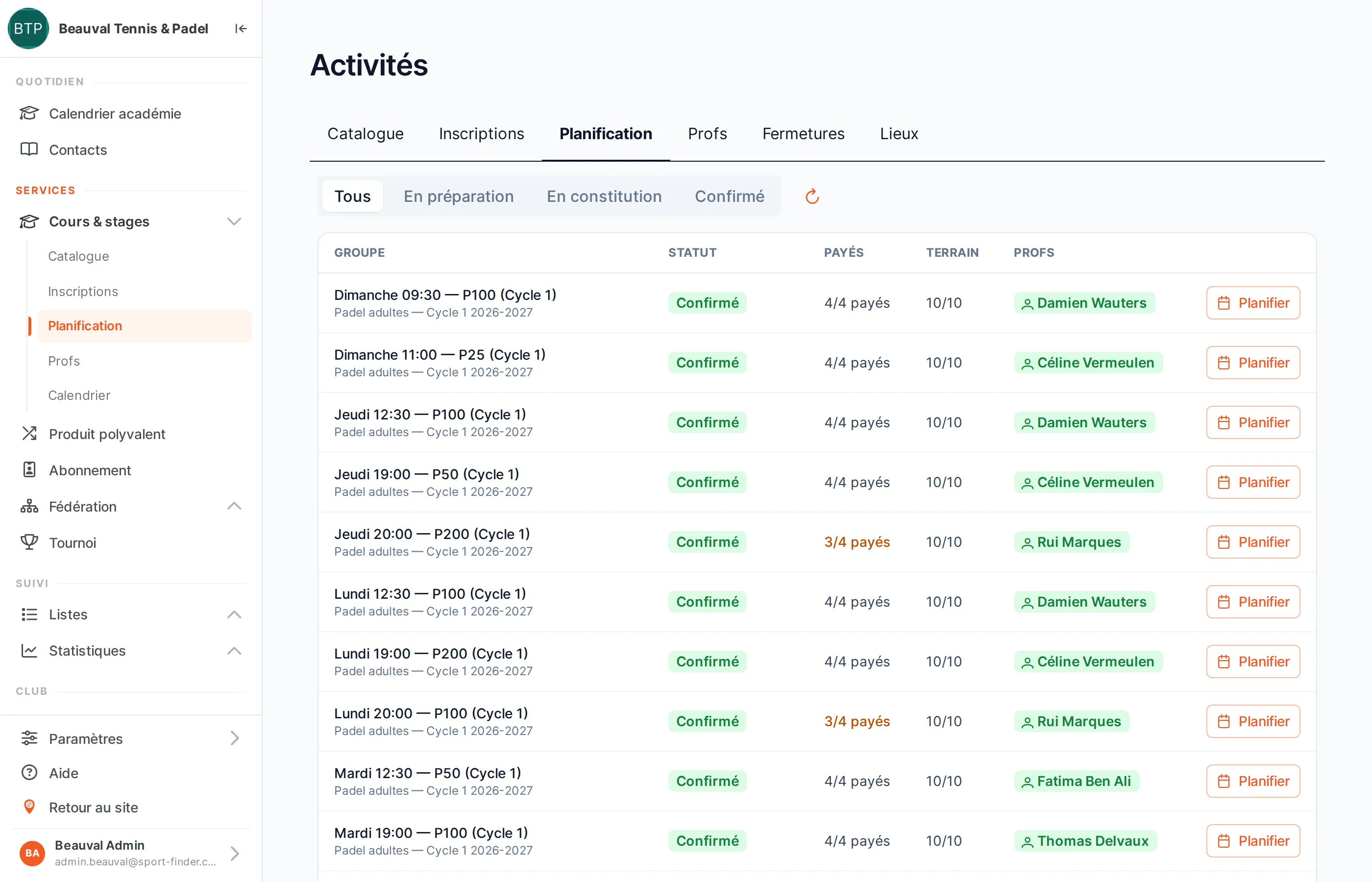Switch to the Catalogue tab
Viewport: 1372px width, 882px height.
click(x=366, y=133)
